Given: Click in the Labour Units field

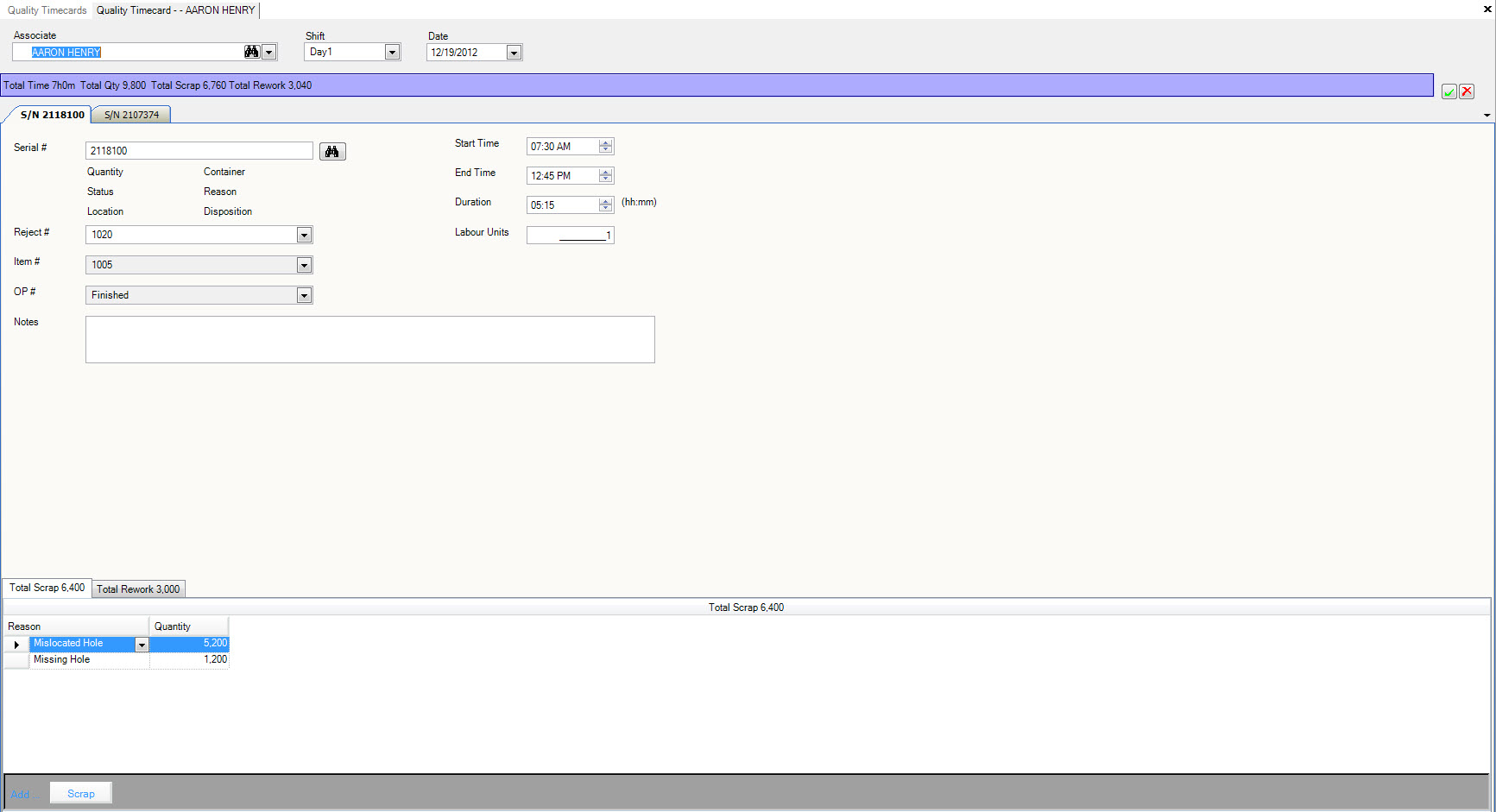Looking at the screenshot, I should [x=571, y=236].
